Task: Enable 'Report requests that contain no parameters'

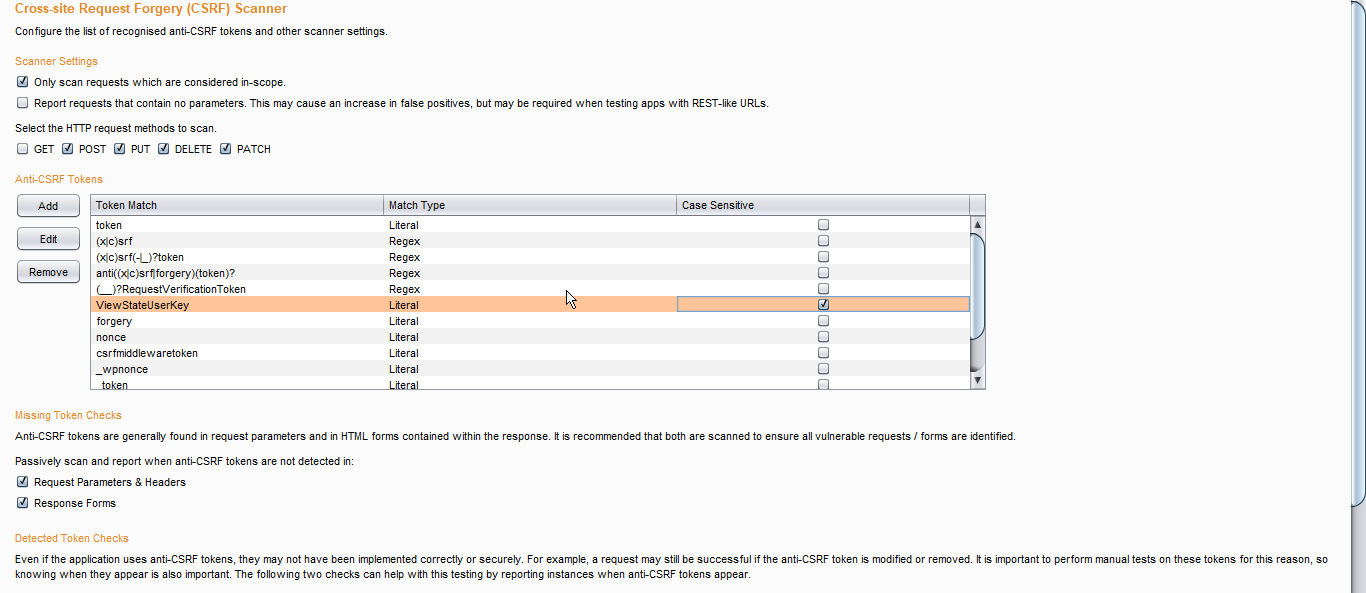Action: tap(22, 103)
